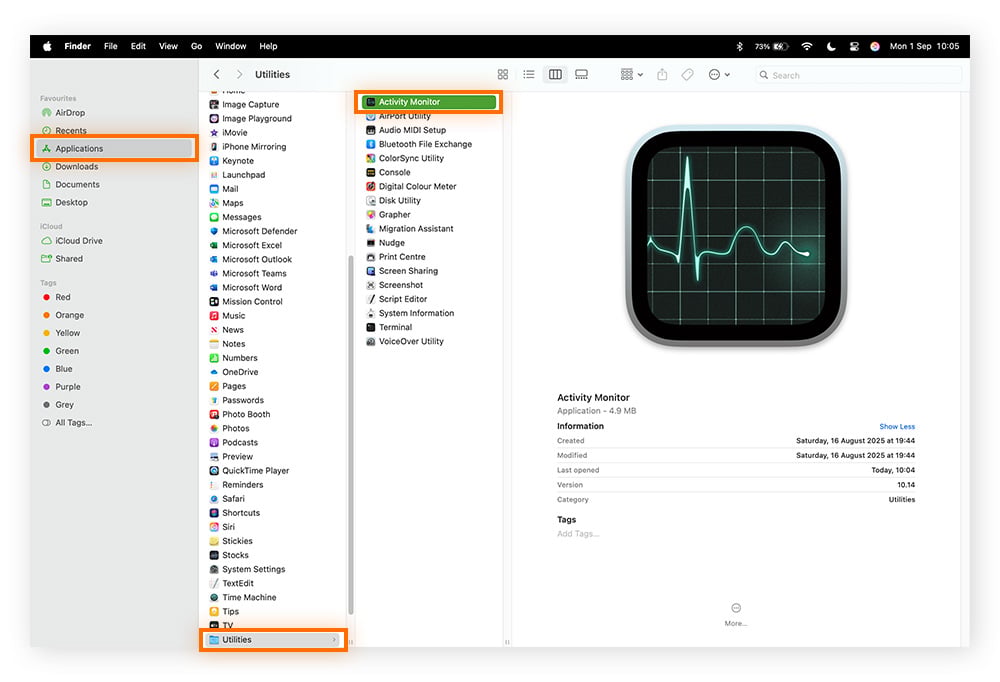Switch to gallery view
Image resolution: width=1000 pixels, height=682 pixels.
tap(582, 75)
